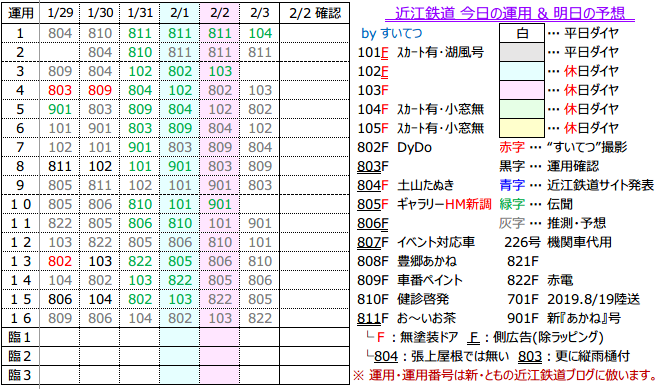Click the 運用 column header
669x389 pixels.
(x=20, y=13)
